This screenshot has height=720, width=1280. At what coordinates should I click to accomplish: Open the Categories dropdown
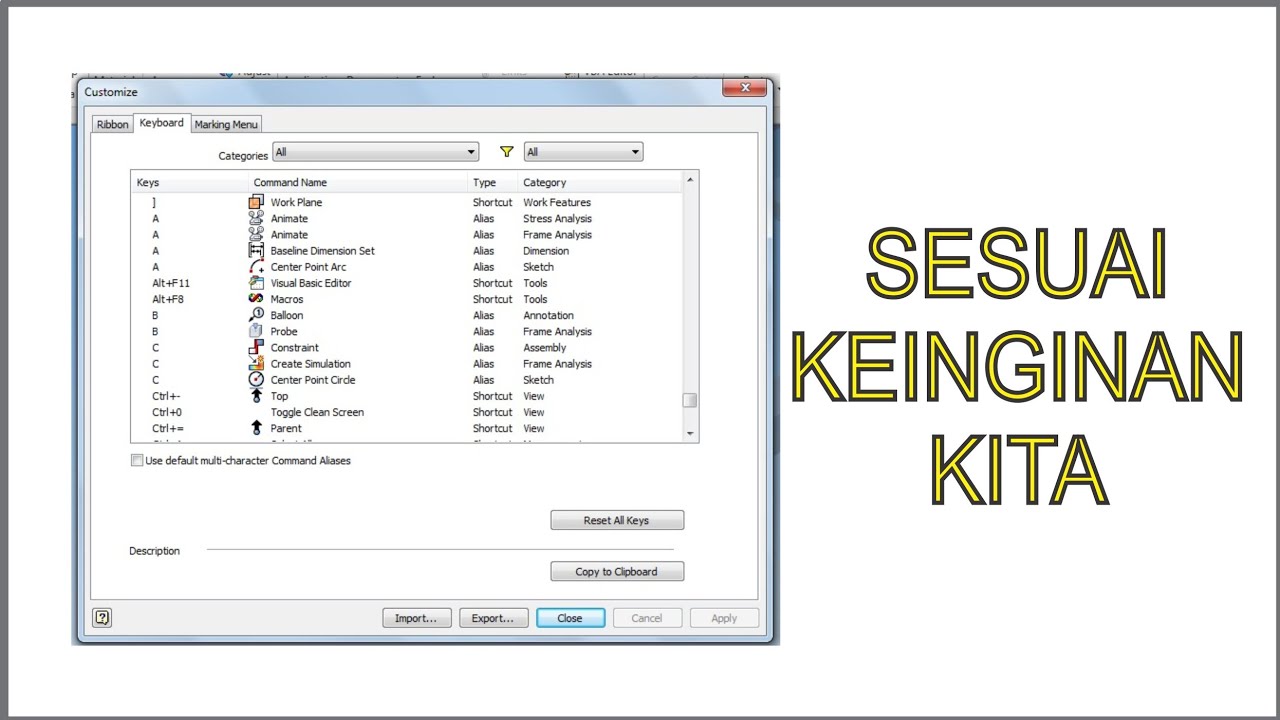376,152
